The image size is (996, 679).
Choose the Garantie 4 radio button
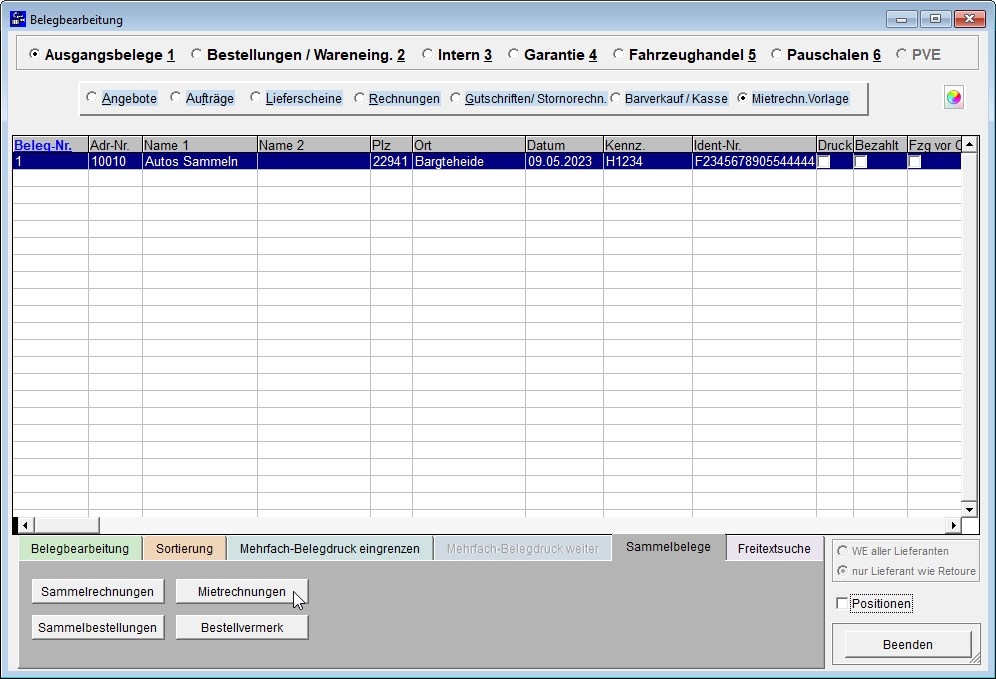point(553,55)
